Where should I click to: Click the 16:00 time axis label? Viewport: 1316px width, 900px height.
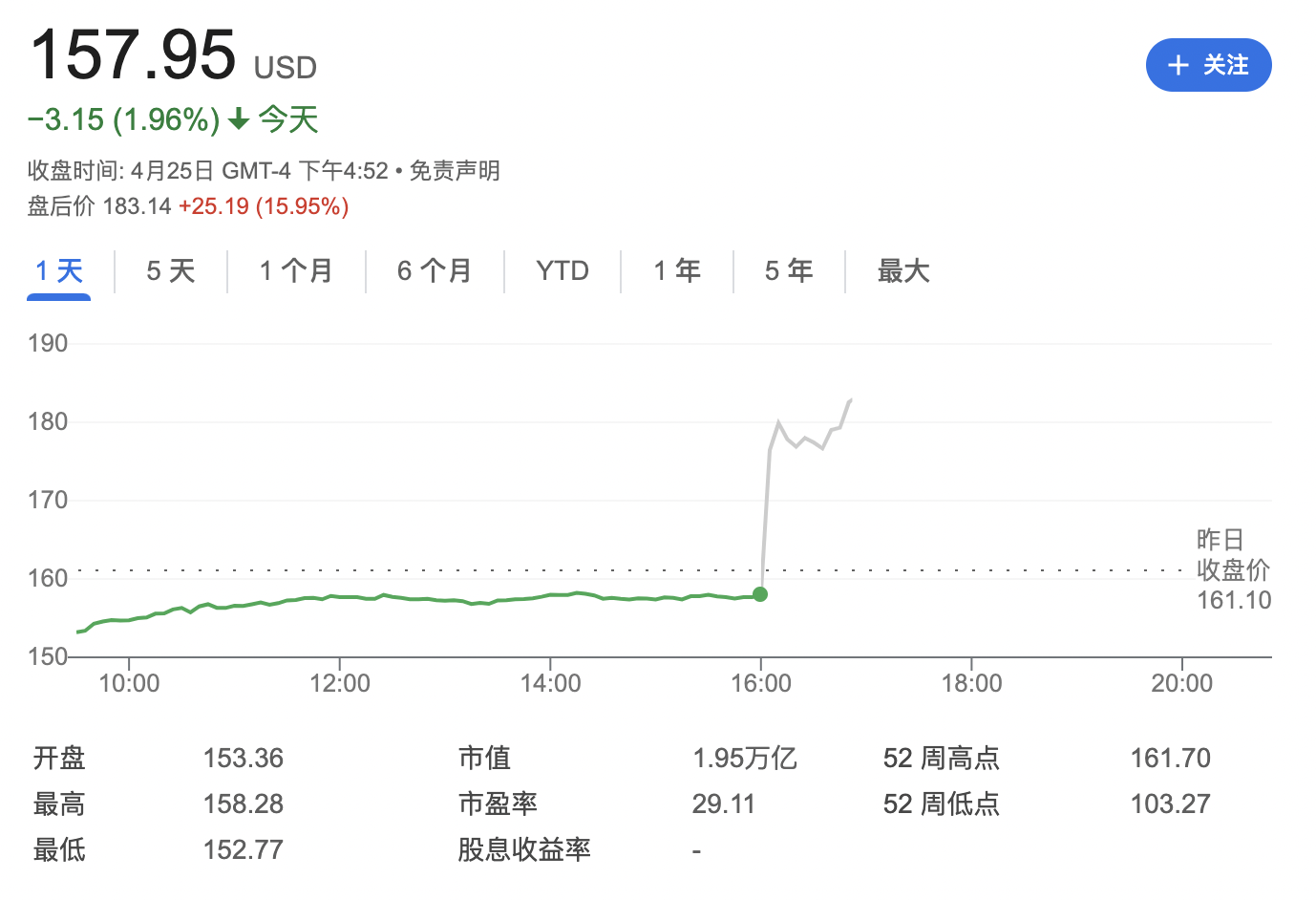760,683
